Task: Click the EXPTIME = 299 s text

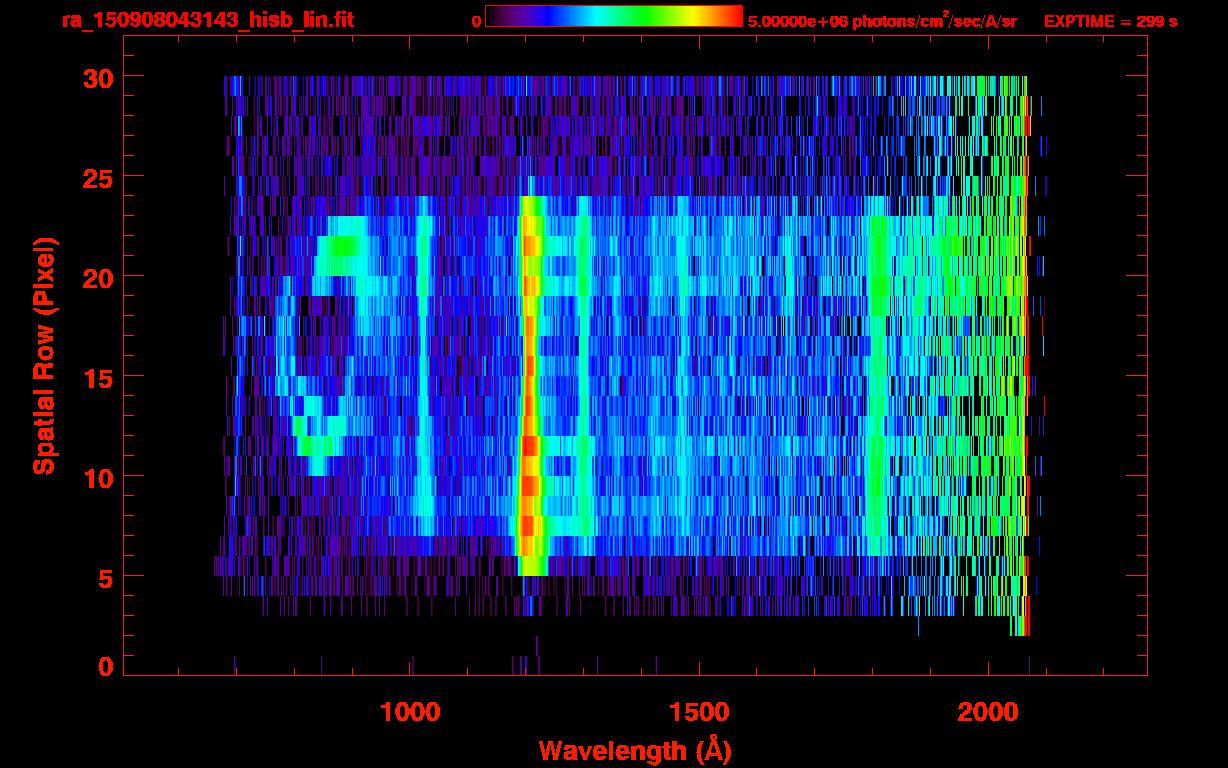Action: pos(1110,21)
